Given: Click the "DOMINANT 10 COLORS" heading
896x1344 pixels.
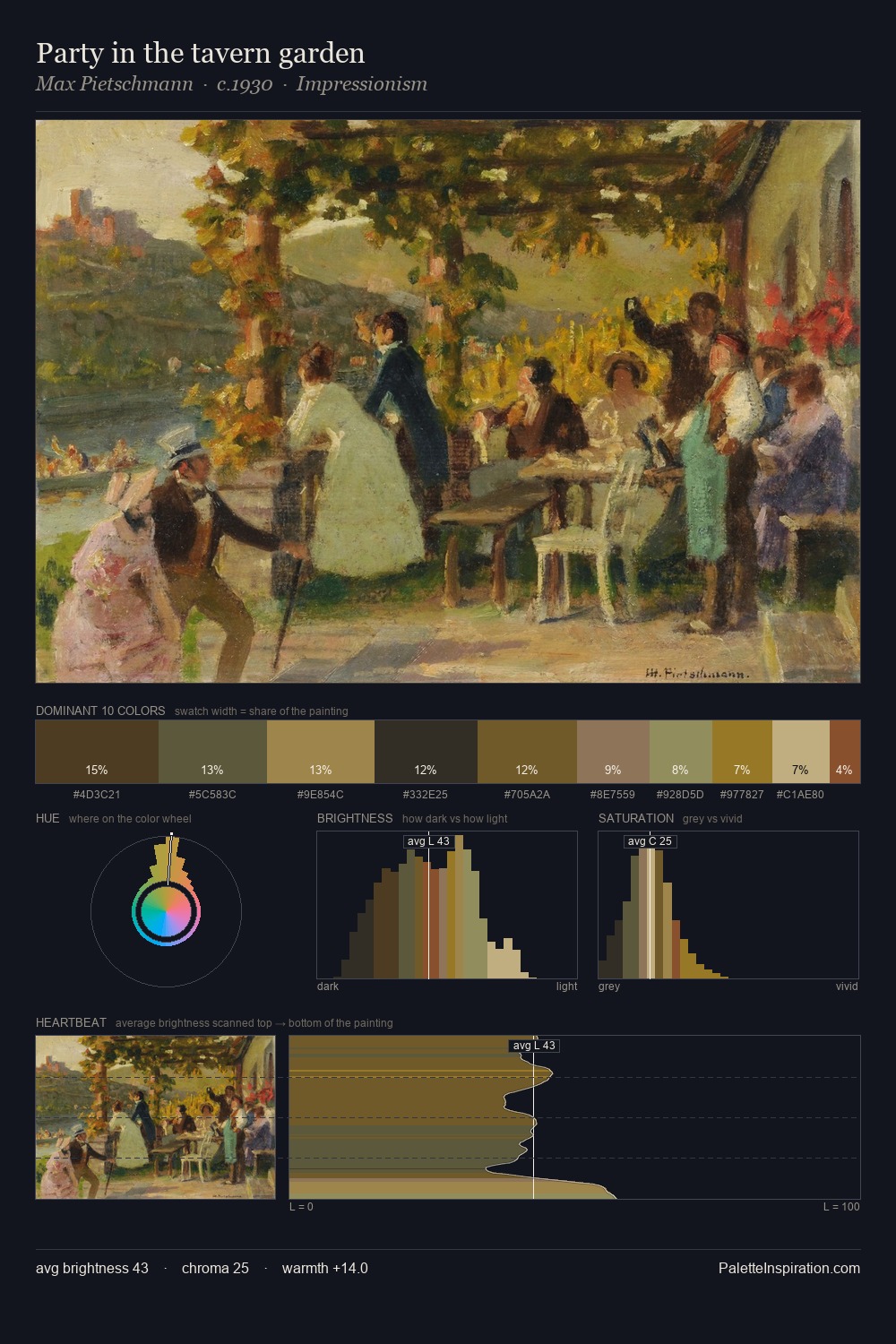Looking at the screenshot, I should (100, 711).
